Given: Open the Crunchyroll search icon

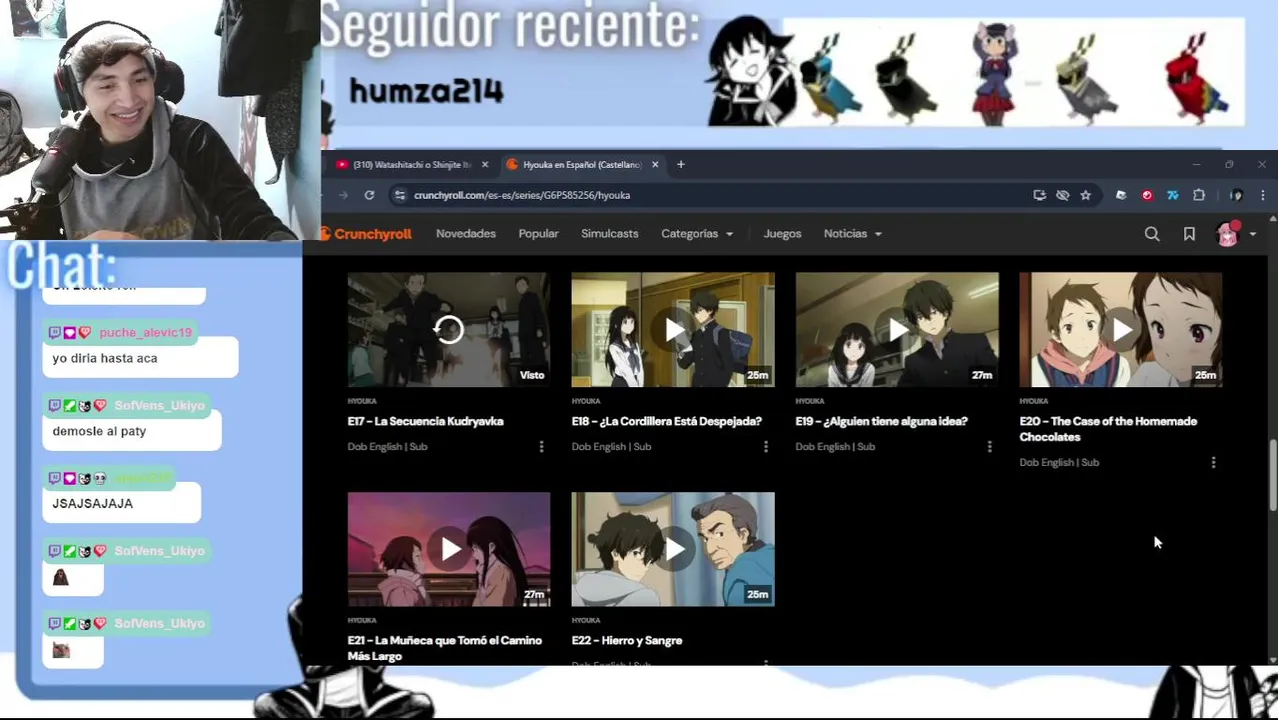Looking at the screenshot, I should (1152, 234).
